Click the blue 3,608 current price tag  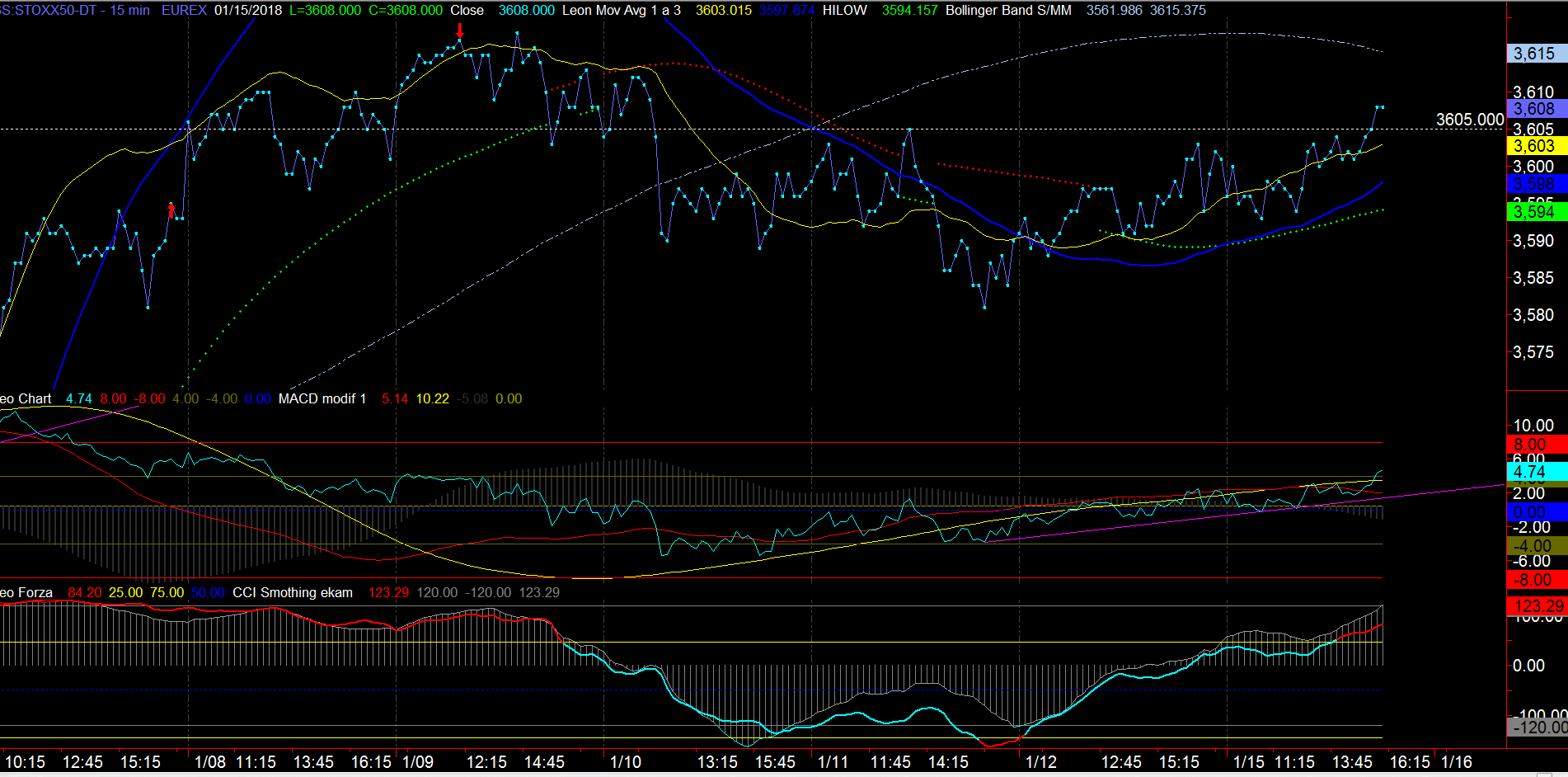[x=1536, y=109]
